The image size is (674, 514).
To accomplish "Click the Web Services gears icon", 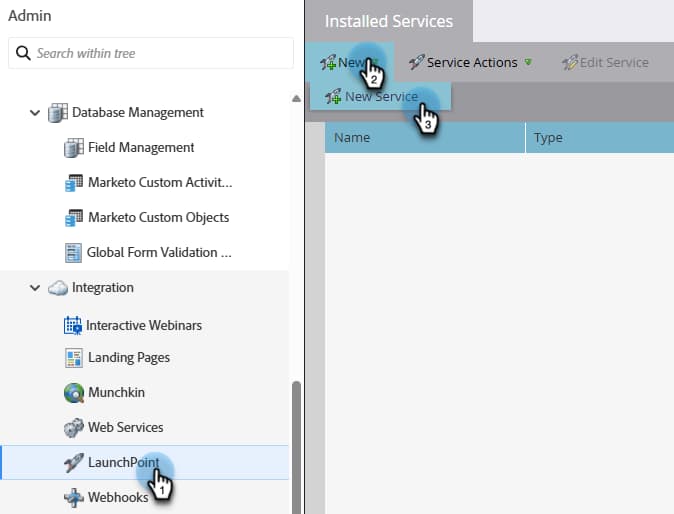I will 74,428.
